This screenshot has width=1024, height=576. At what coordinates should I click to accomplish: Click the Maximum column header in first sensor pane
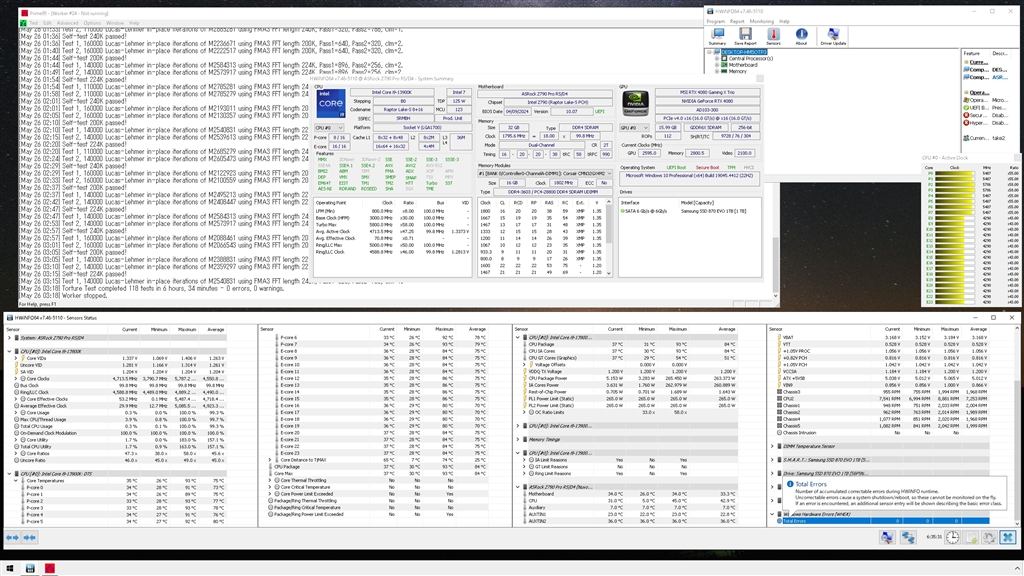[x=187, y=329]
